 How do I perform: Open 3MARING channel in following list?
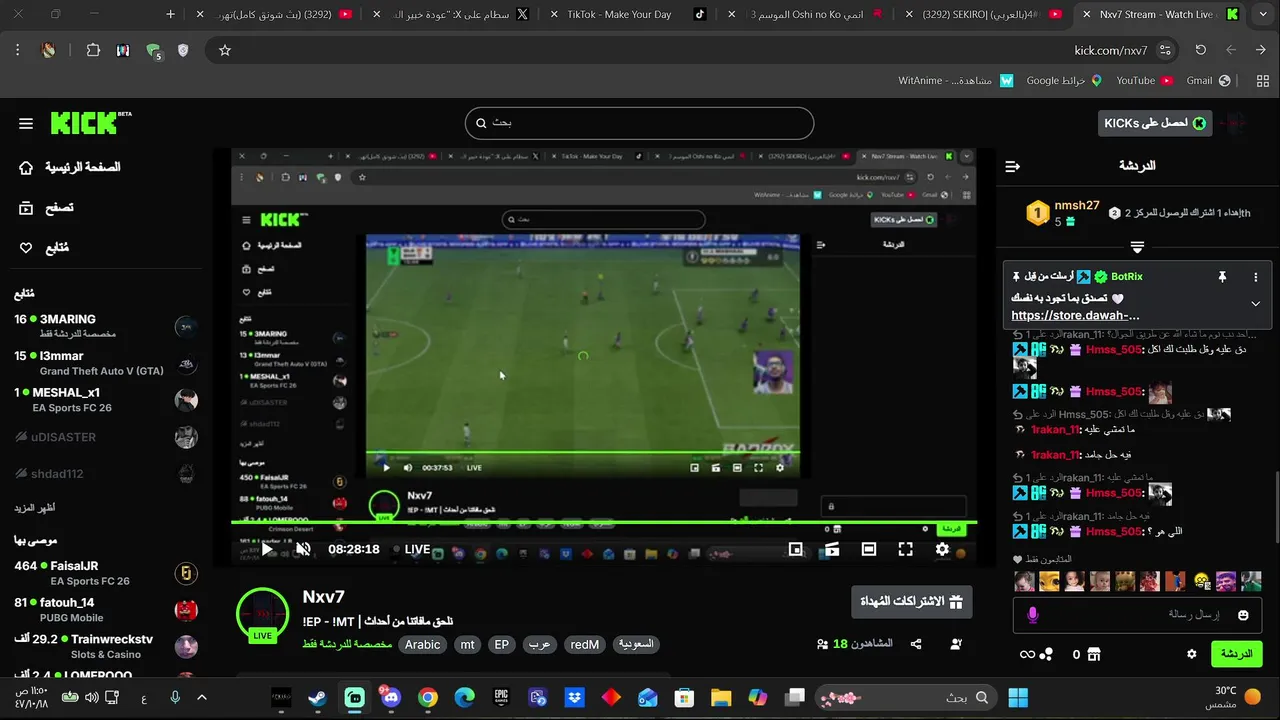[x=106, y=326]
